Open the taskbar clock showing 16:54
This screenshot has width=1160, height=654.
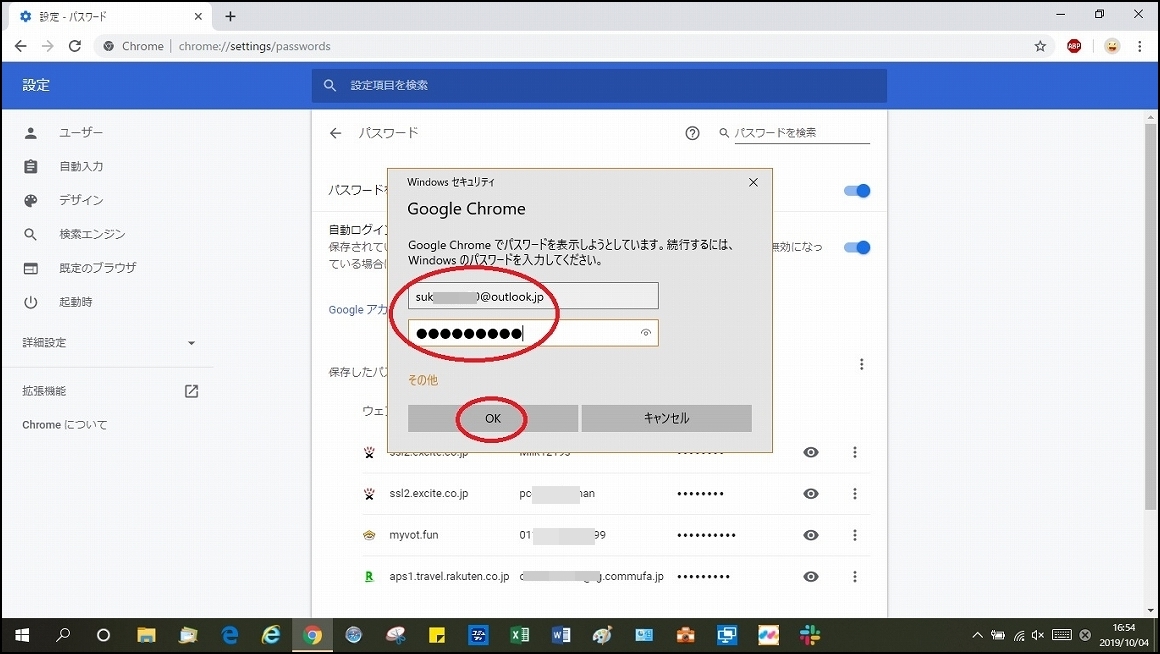(1124, 635)
